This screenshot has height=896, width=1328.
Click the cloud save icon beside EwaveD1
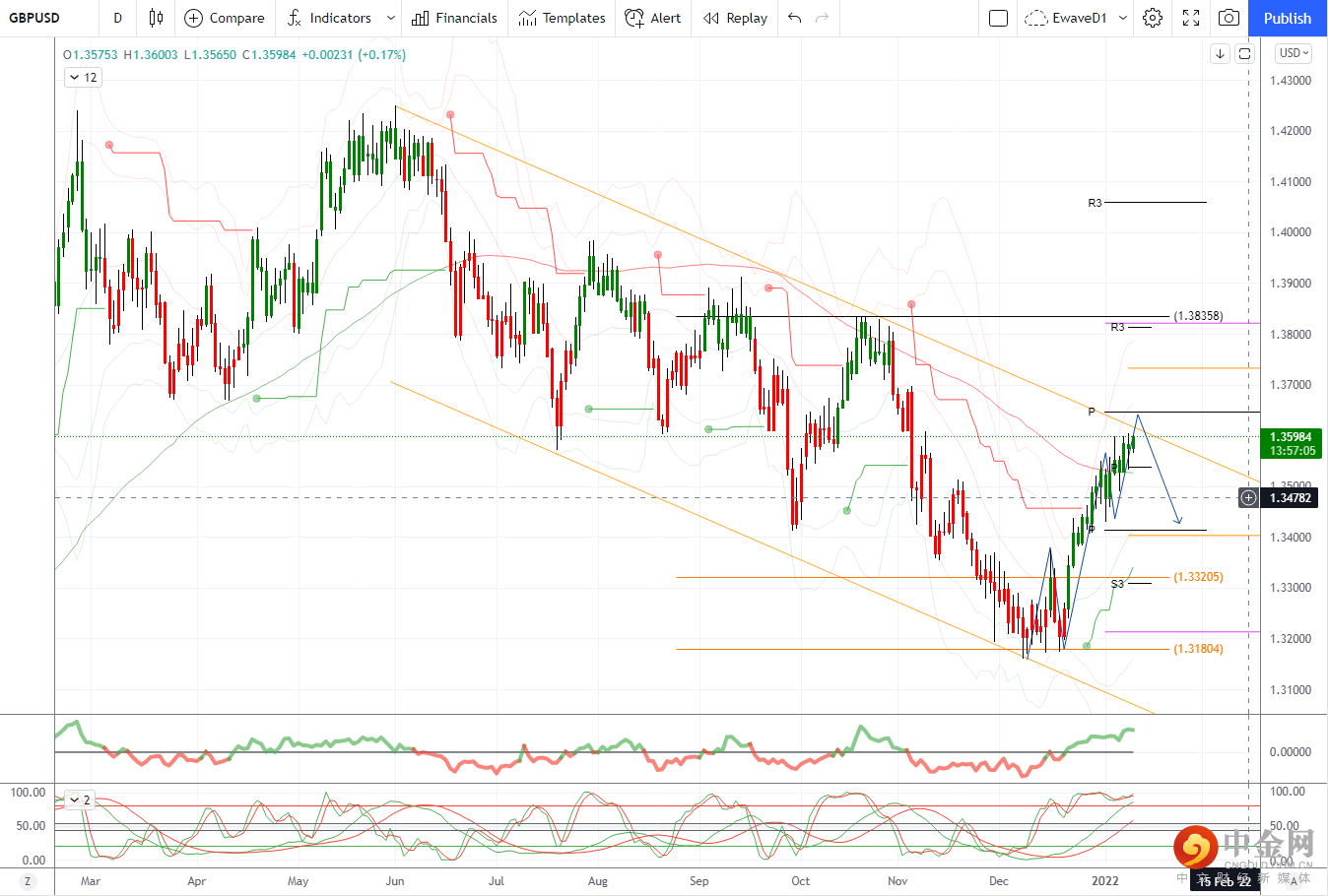point(1035,18)
